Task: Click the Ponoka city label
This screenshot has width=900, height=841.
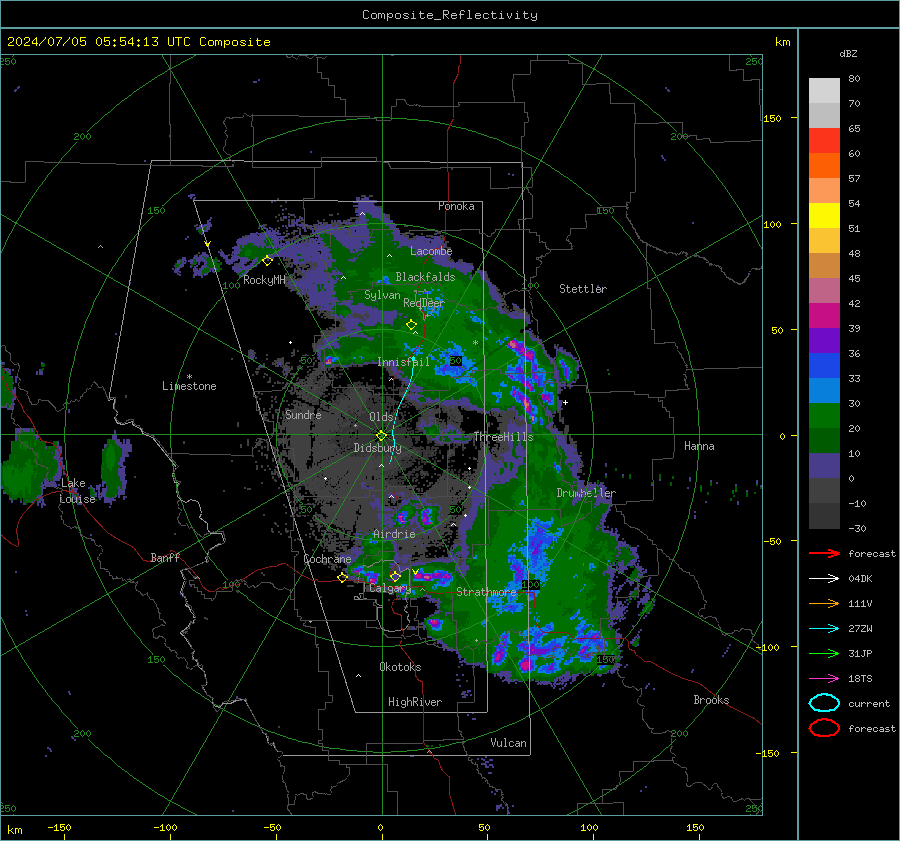Action: [456, 206]
